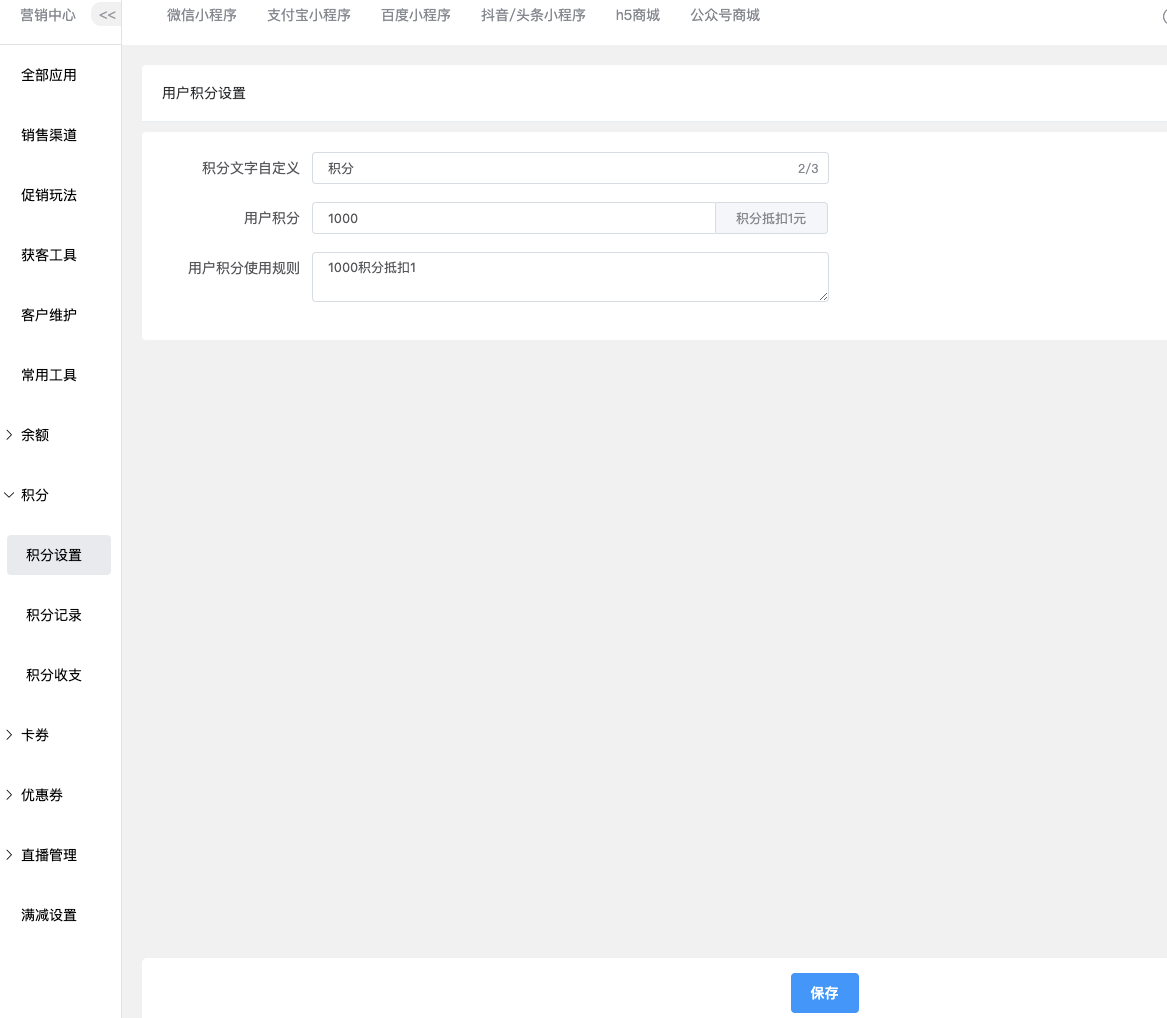Viewport: 1167px width, 1018px height.
Task: Click the 营销中心 title
Action: 48,15
